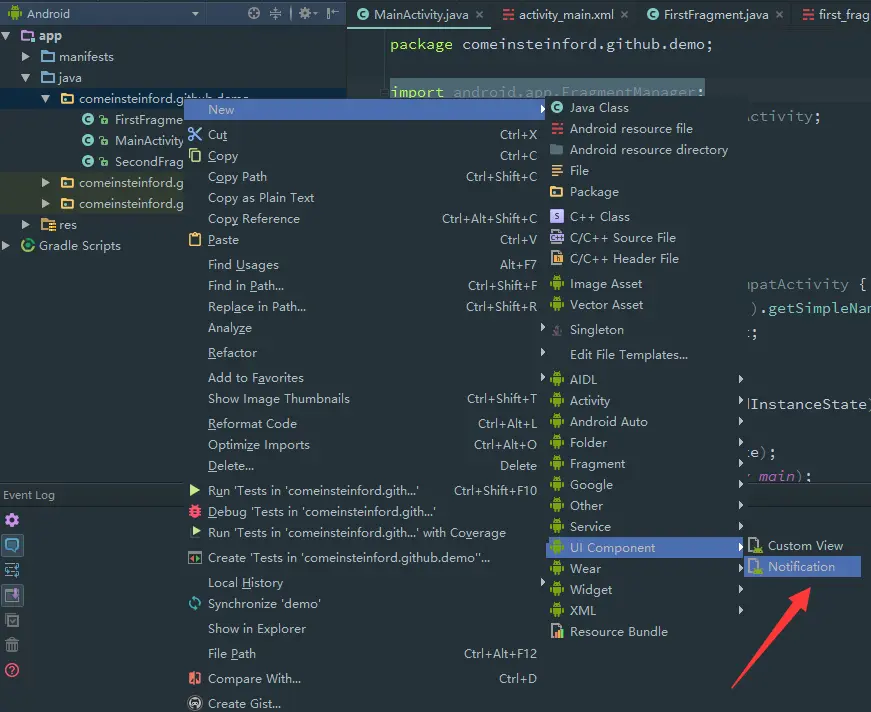Click the Event Log balloon notifications icon
This screenshot has width=871, height=712.
[x=12, y=545]
